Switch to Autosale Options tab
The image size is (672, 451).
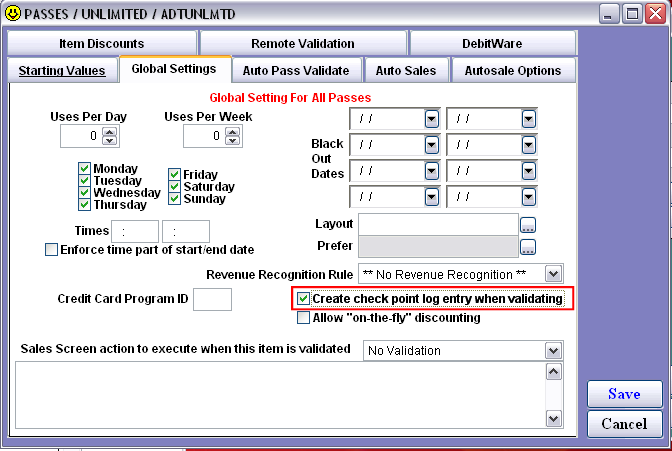tap(513, 70)
